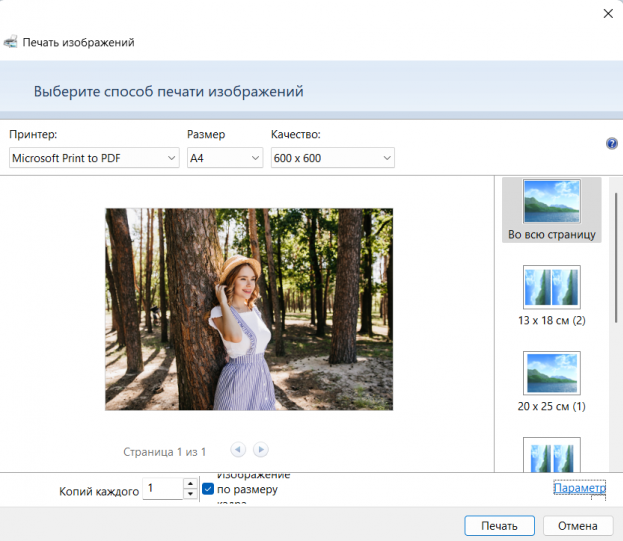Increase the number of copies with up arrow
This screenshot has height=541, width=623.
click(x=190, y=484)
